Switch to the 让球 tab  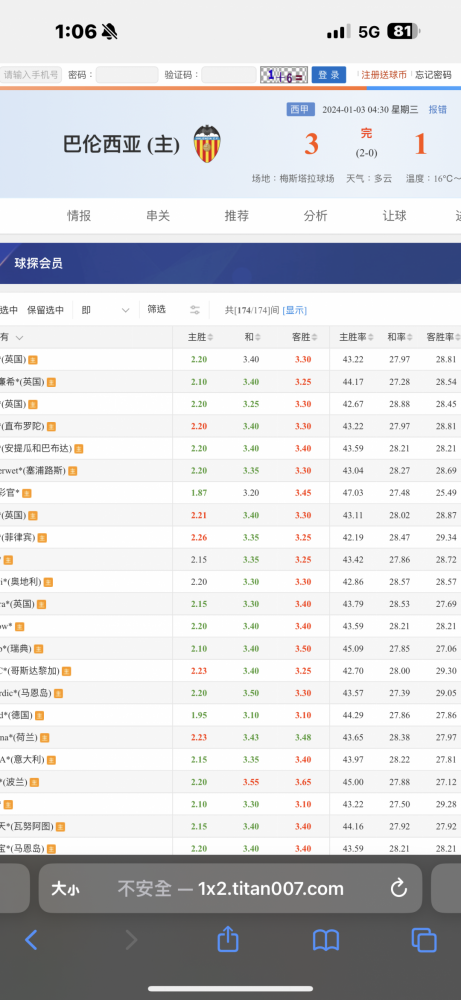394,216
